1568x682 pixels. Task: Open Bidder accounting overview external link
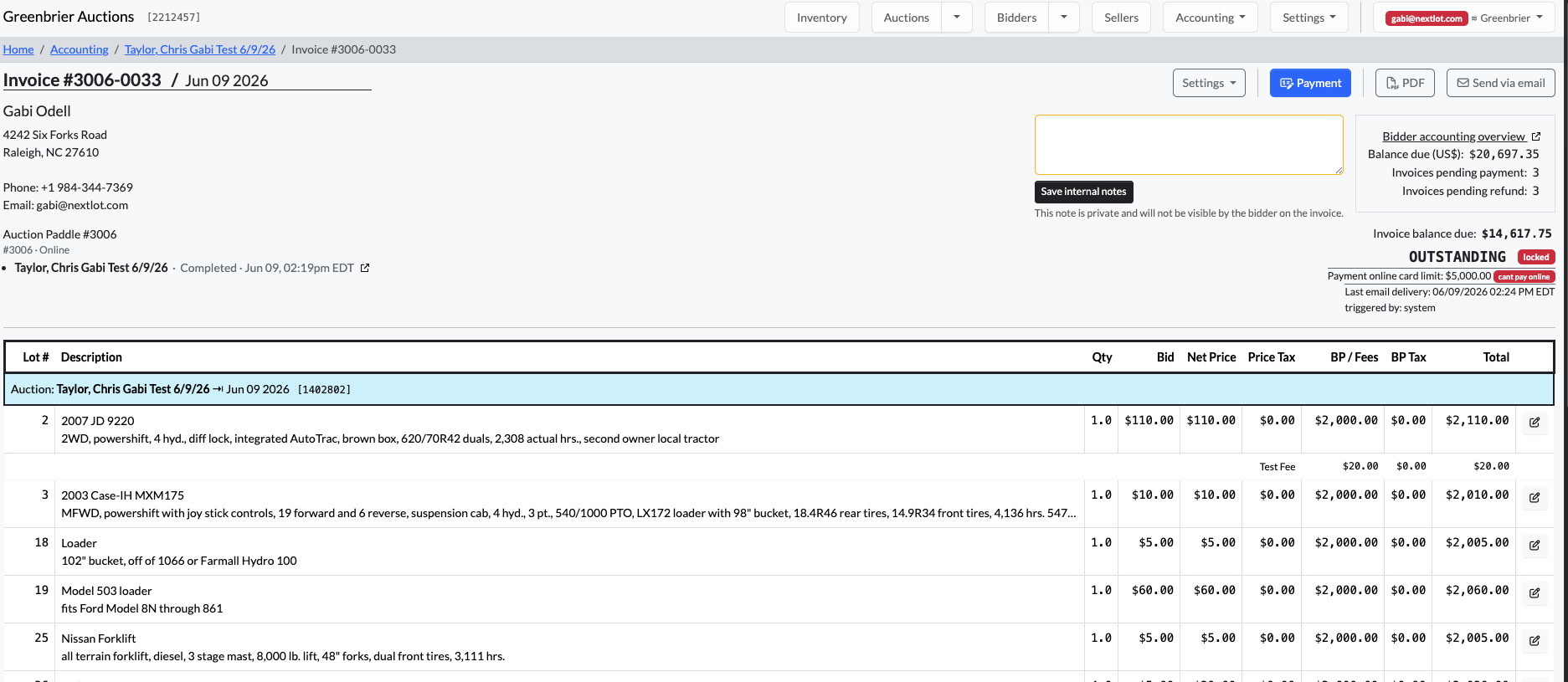click(x=1461, y=136)
